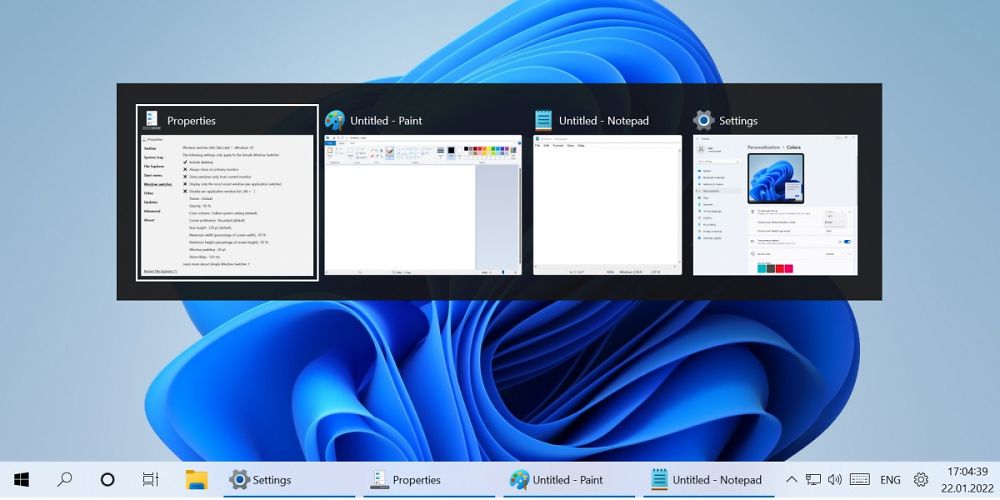Activate the Properties taskbar button
Image resolution: width=1000 pixels, height=500 pixels.
429,480
